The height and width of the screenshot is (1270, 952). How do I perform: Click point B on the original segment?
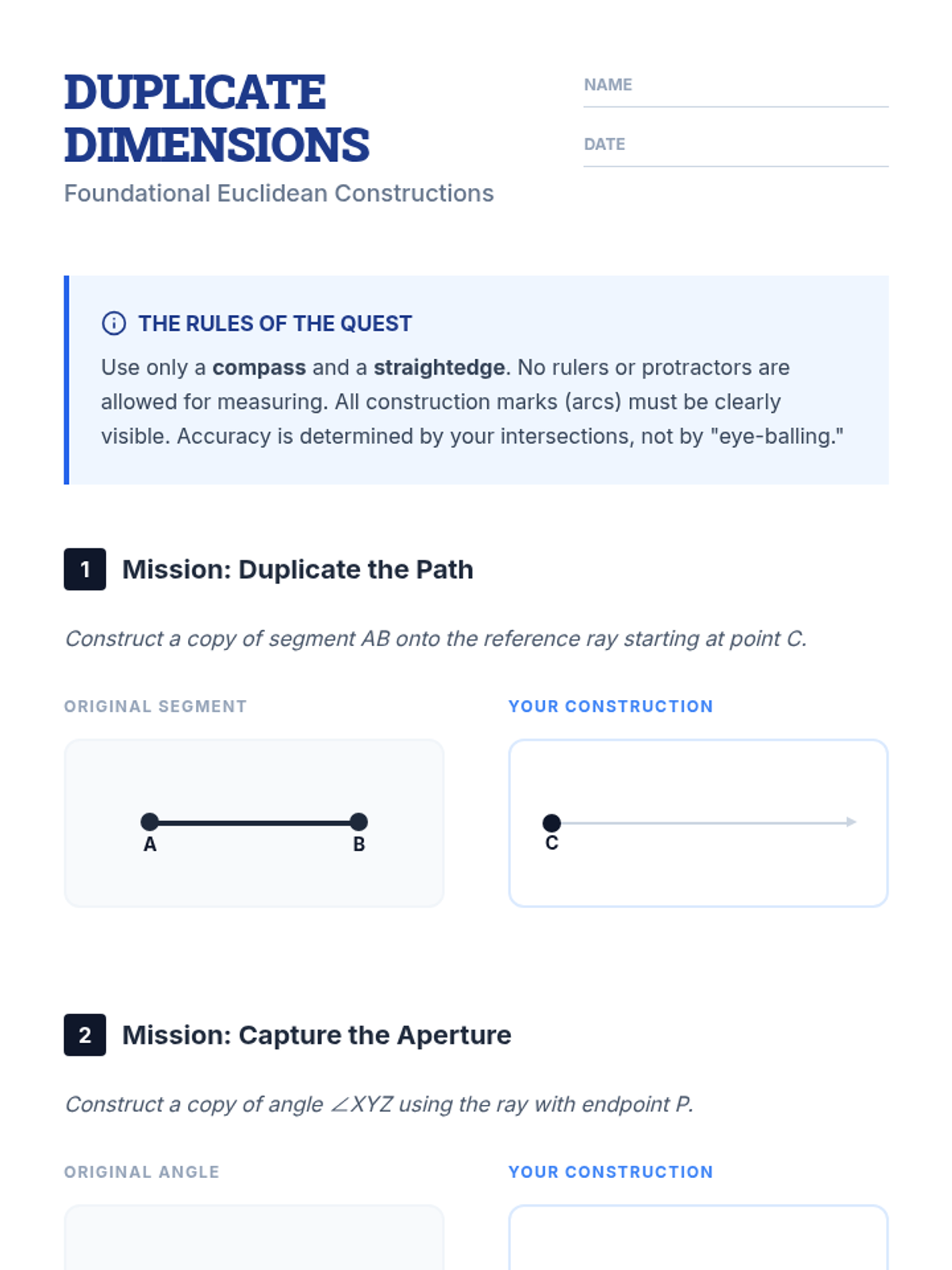tap(359, 822)
